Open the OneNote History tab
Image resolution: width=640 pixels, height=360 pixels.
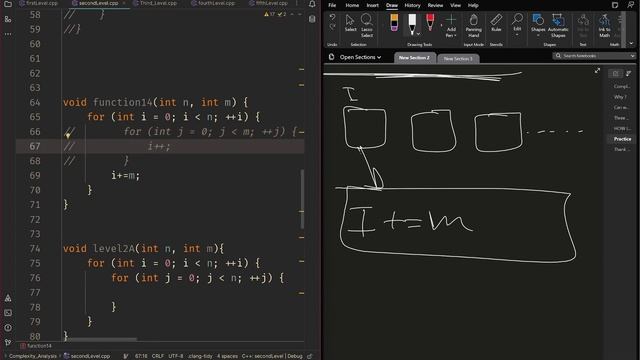coord(412,5)
